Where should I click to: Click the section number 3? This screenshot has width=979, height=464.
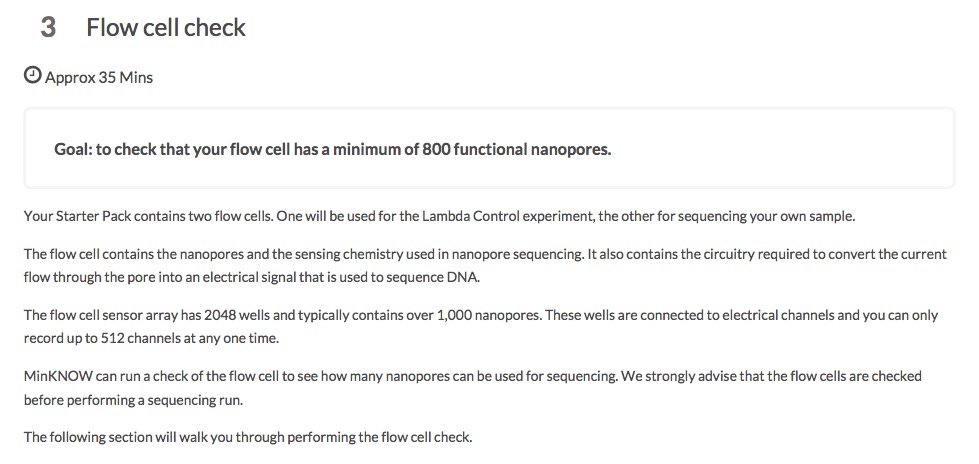click(x=48, y=28)
